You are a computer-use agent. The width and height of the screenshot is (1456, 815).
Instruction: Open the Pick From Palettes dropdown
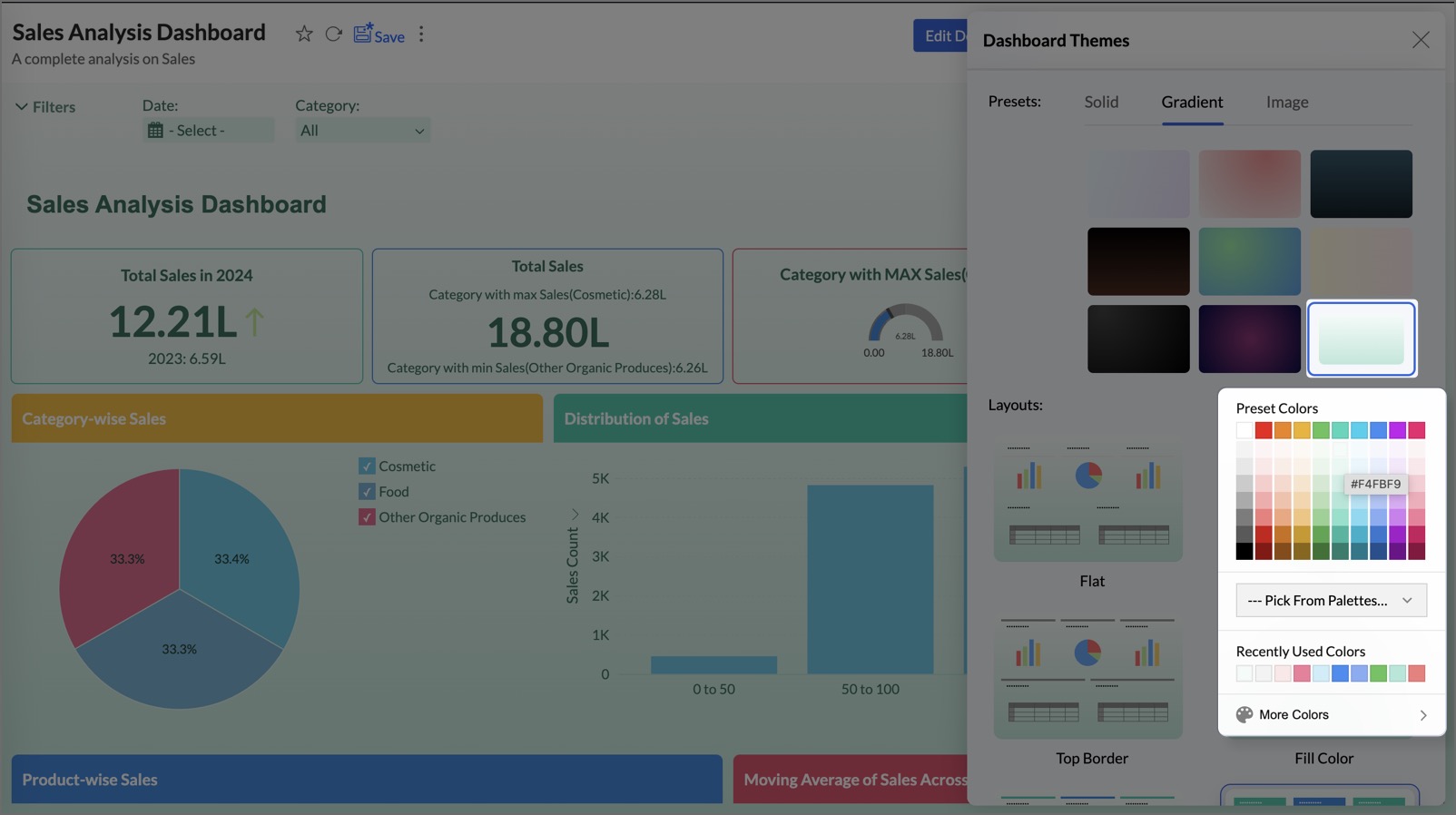pos(1330,601)
